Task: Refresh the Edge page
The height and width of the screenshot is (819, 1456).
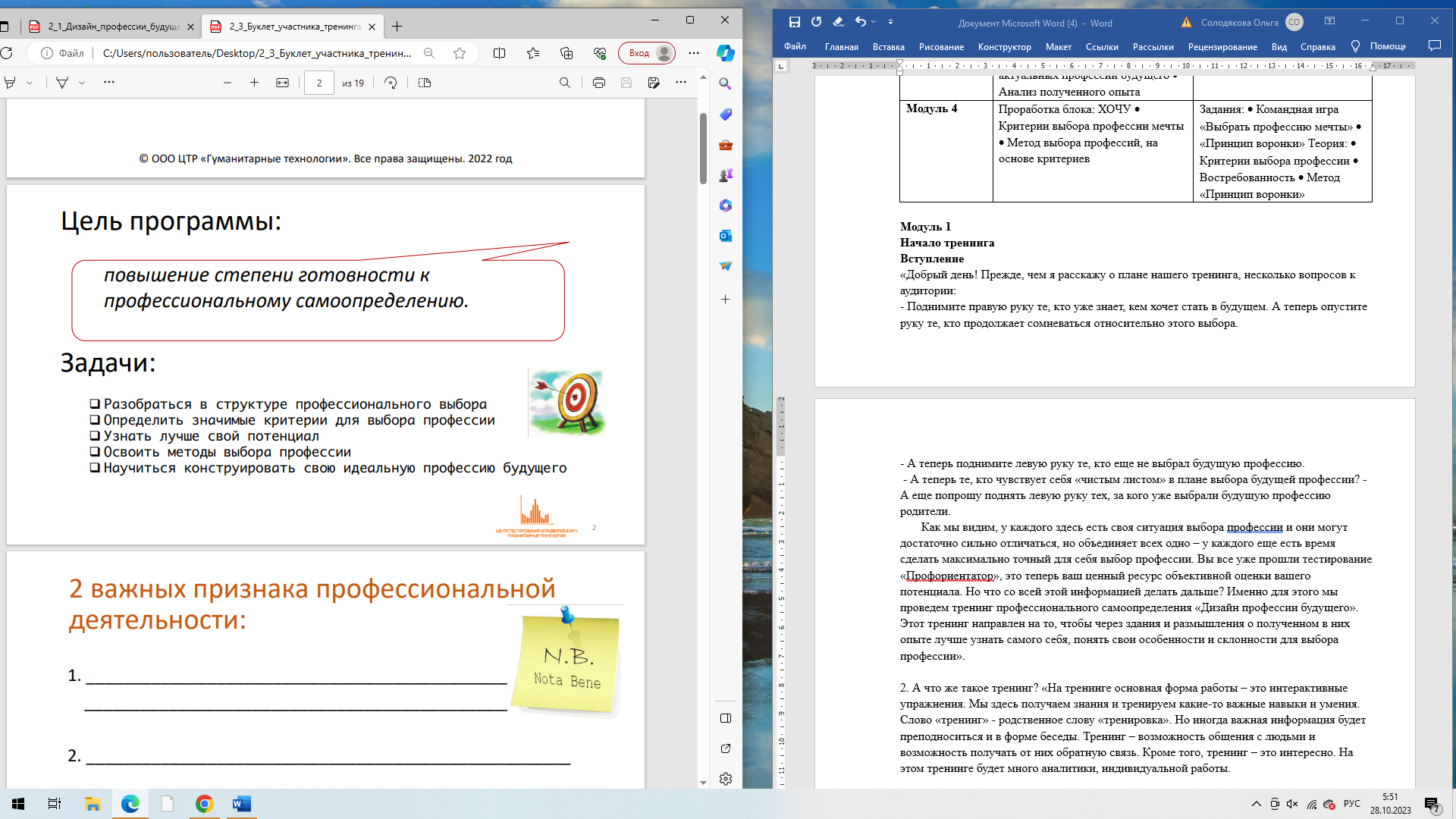Action: [x=7, y=53]
